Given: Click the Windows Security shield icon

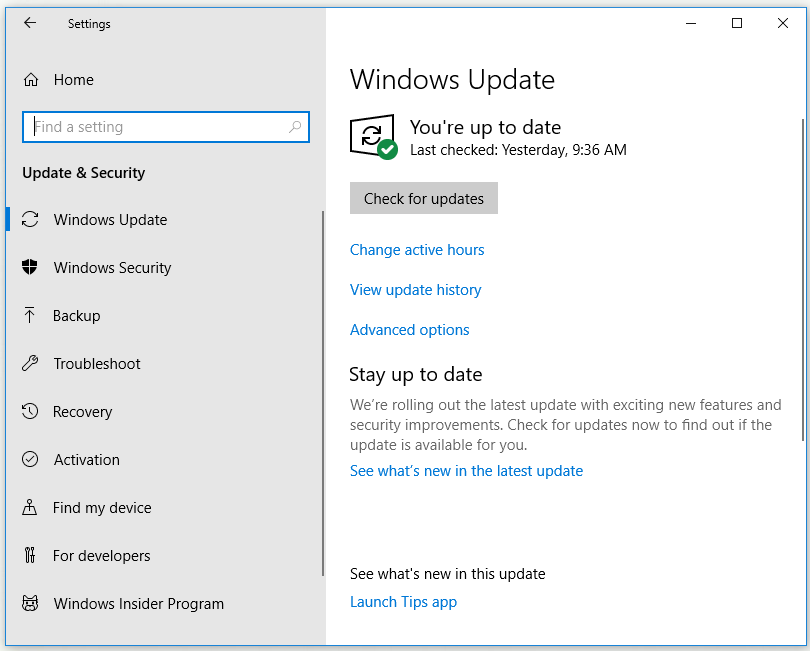Looking at the screenshot, I should (30, 267).
